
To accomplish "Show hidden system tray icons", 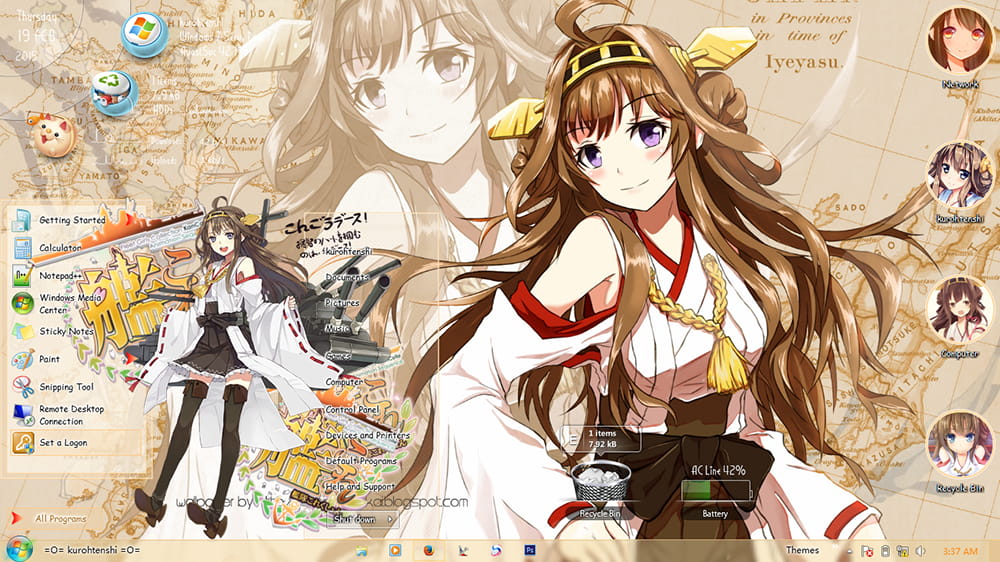I will pyautogui.click(x=847, y=551).
